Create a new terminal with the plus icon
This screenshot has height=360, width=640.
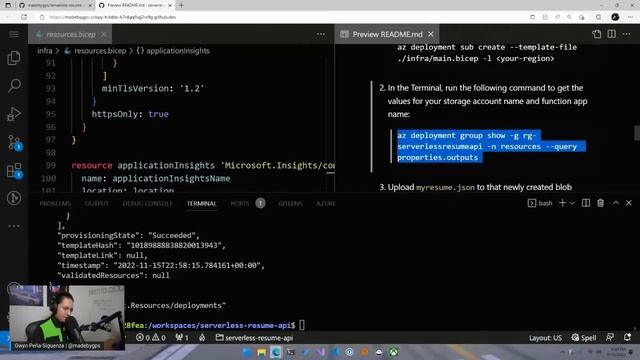(x=562, y=203)
